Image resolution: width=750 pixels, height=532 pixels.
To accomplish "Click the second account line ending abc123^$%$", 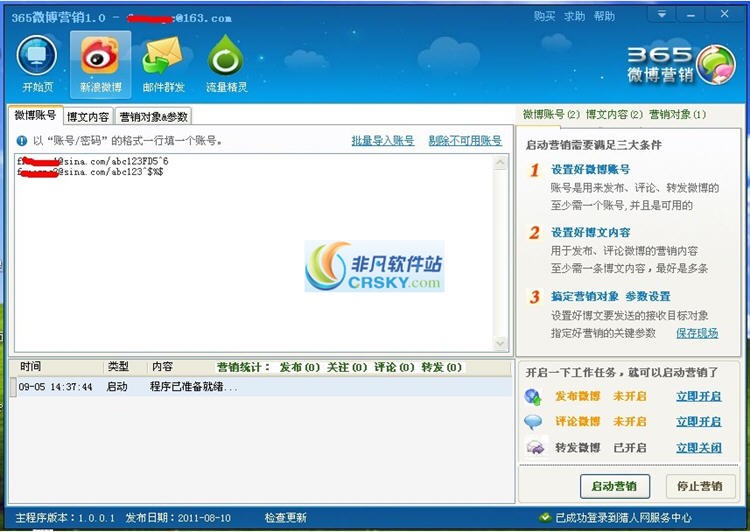I will (x=90, y=171).
